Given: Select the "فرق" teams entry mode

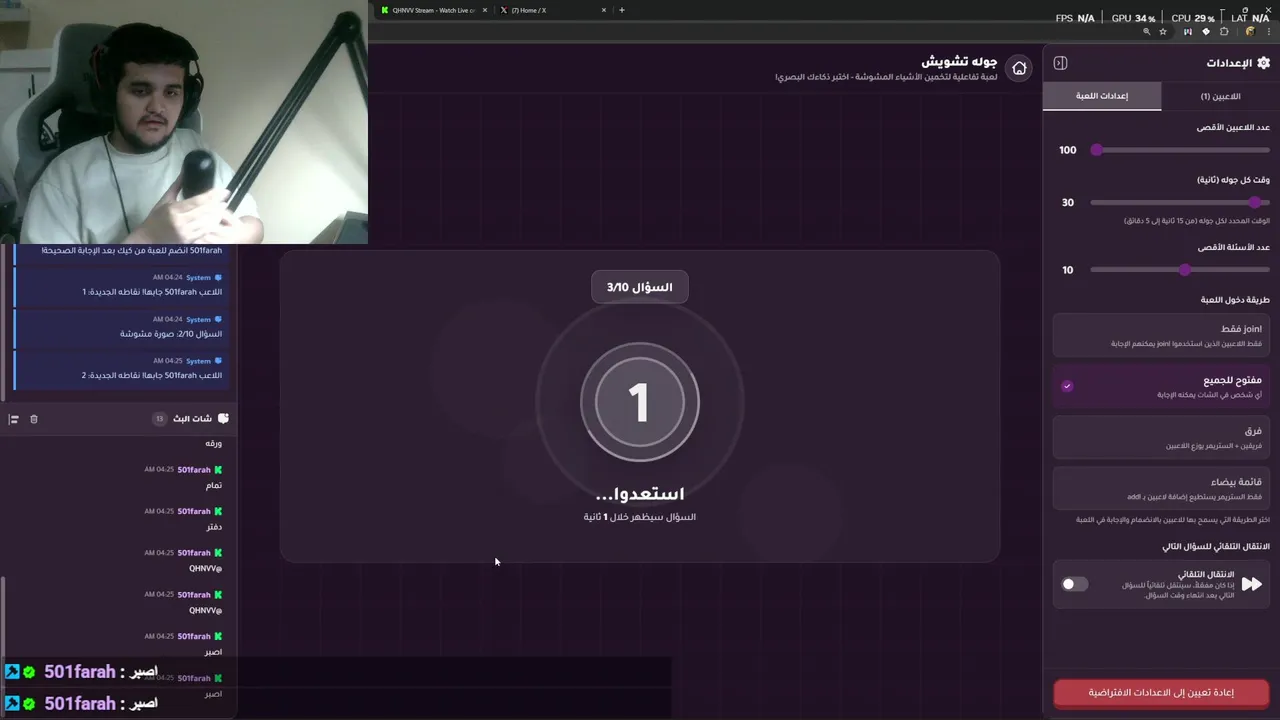Looking at the screenshot, I should click(x=1161, y=437).
